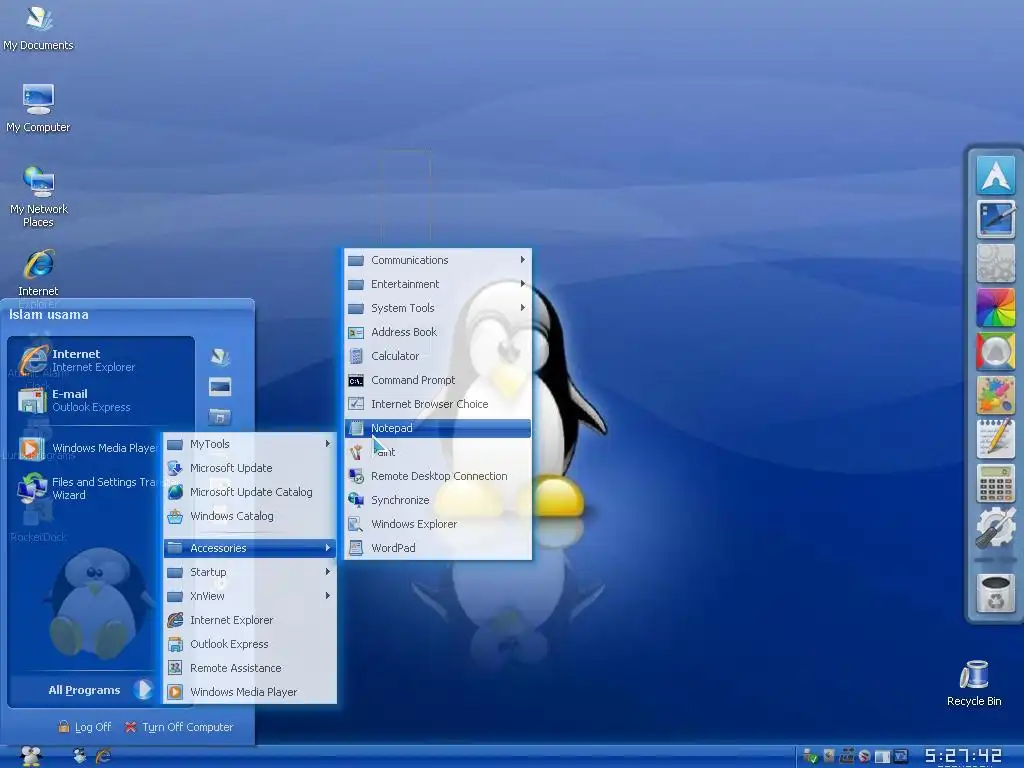Click the penguin start button on taskbar

(x=31, y=756)
